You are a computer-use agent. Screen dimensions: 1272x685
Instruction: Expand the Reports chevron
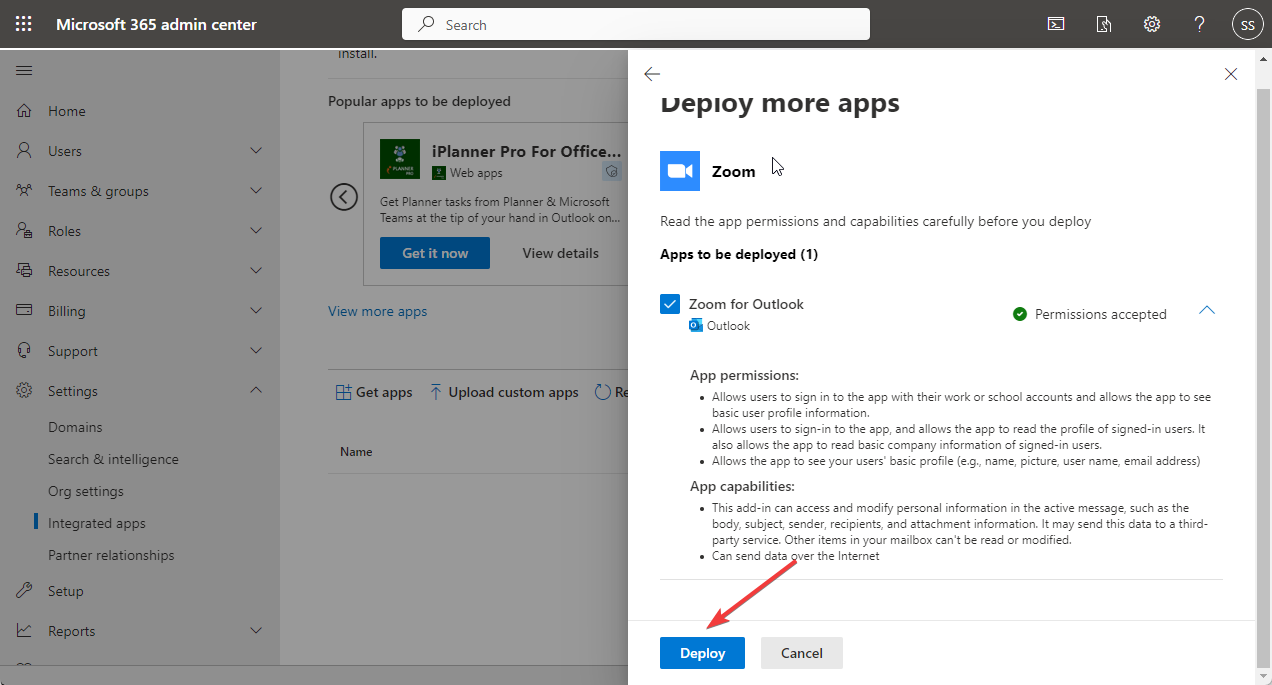click(256, 631)
